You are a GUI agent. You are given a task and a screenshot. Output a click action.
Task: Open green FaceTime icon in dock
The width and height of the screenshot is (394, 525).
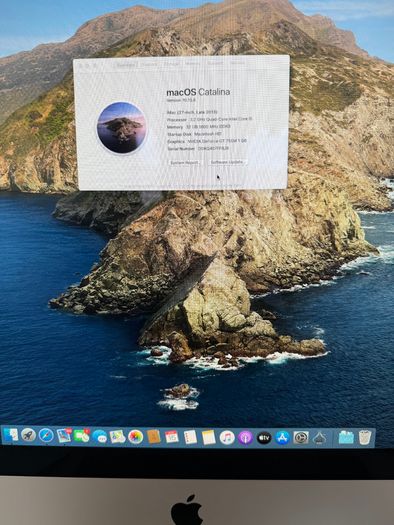point(82,436)
